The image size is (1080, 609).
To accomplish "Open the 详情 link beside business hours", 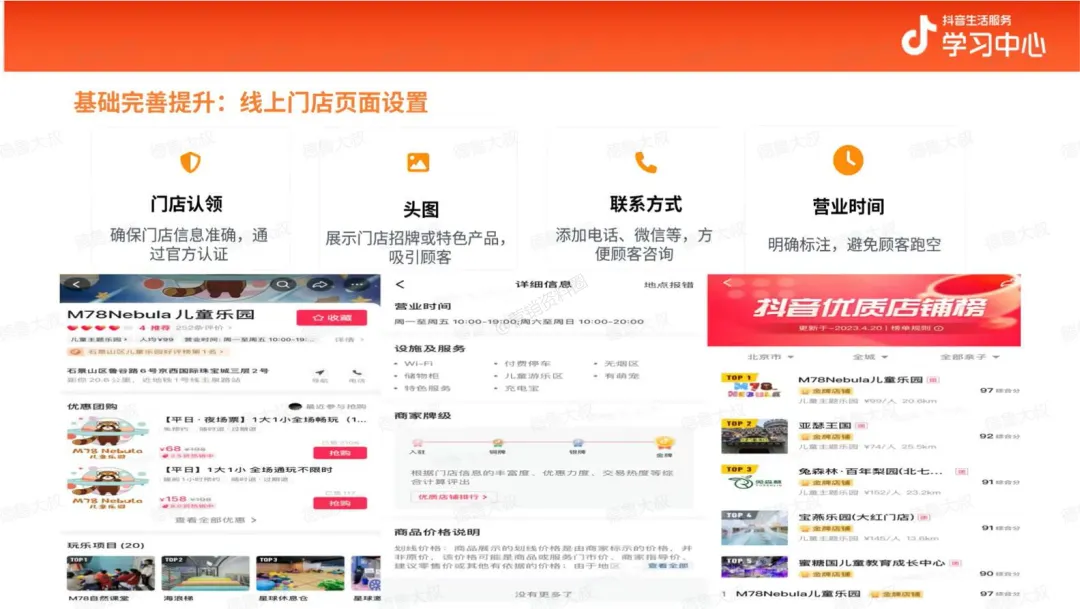I will pyautogui.click(x=349, y=340).
